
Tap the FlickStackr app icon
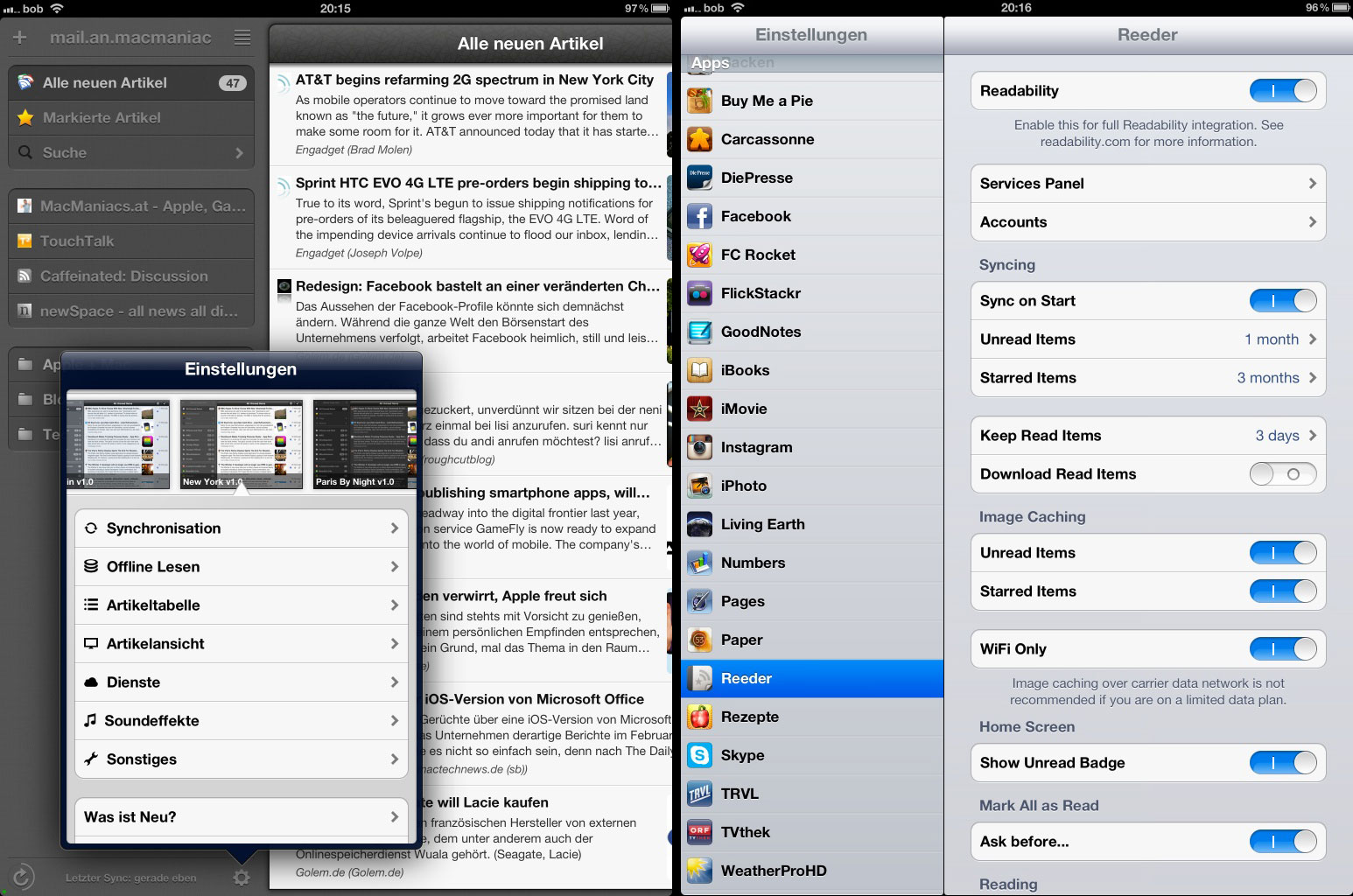click(699, 293)
